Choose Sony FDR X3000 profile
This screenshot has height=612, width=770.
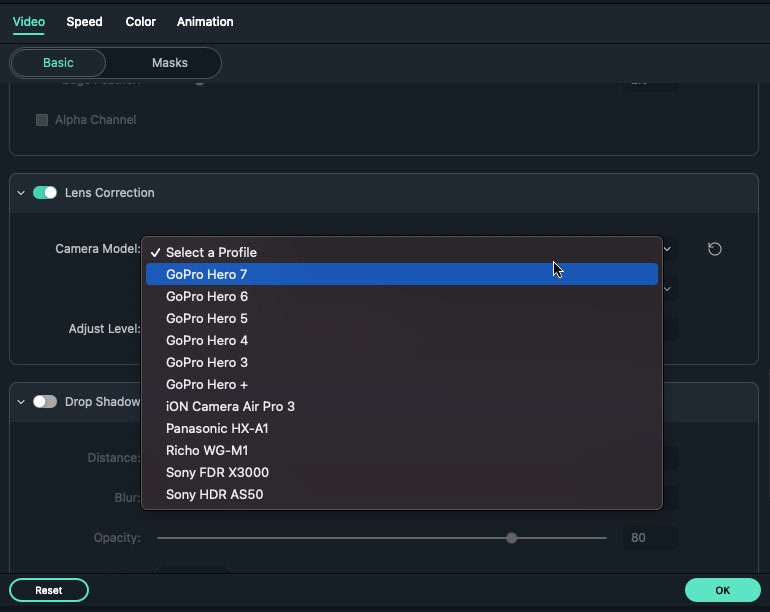(402, 473)
